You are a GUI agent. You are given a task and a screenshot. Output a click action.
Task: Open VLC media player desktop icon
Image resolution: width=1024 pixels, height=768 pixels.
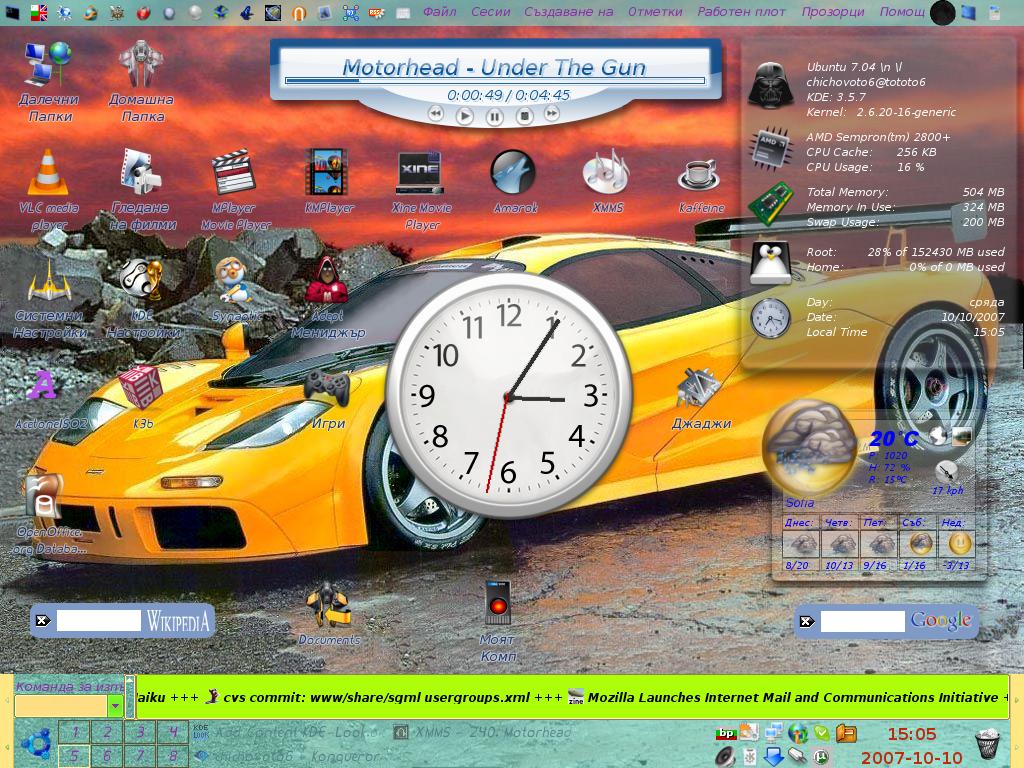tap(48, 173)
